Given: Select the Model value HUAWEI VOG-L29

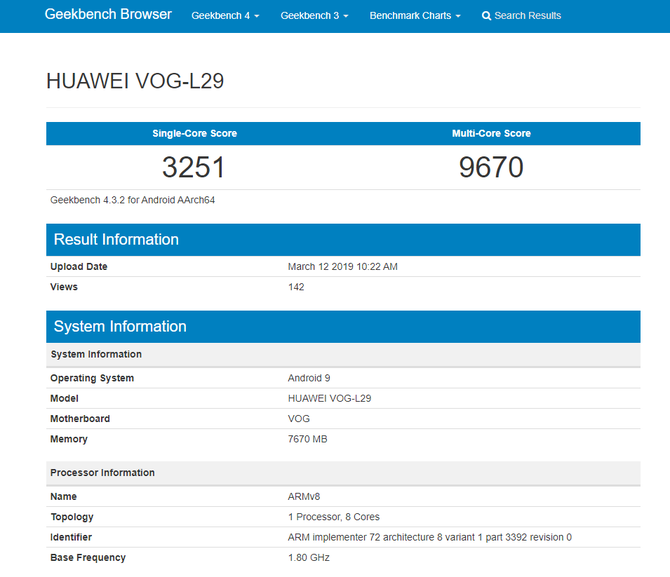Looking at the screenshot, I should pyautogui.click(x=329, y=398).
